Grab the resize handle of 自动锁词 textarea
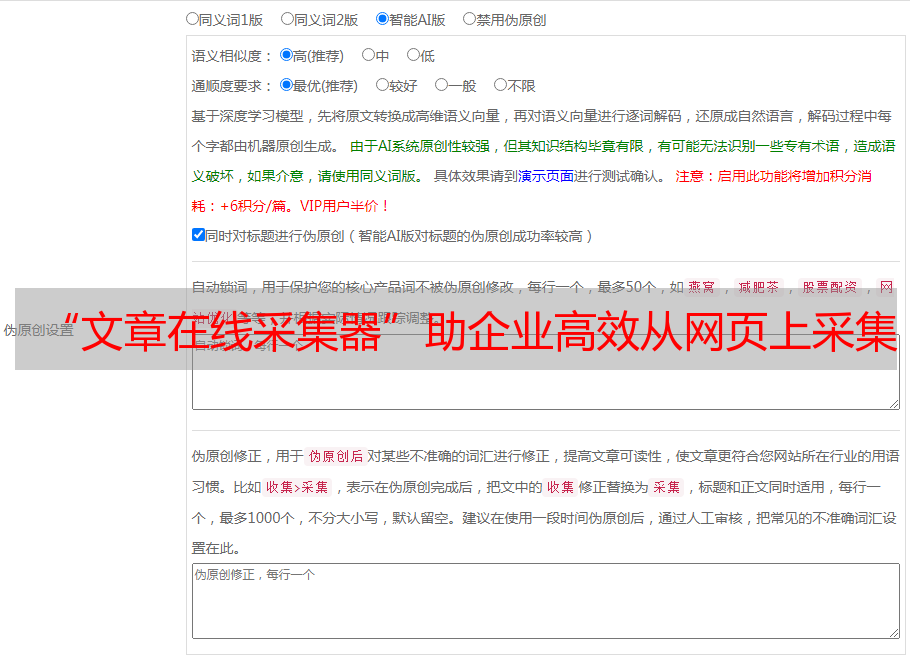The height and width of the screenshot is (658, 911). [894, 404]
